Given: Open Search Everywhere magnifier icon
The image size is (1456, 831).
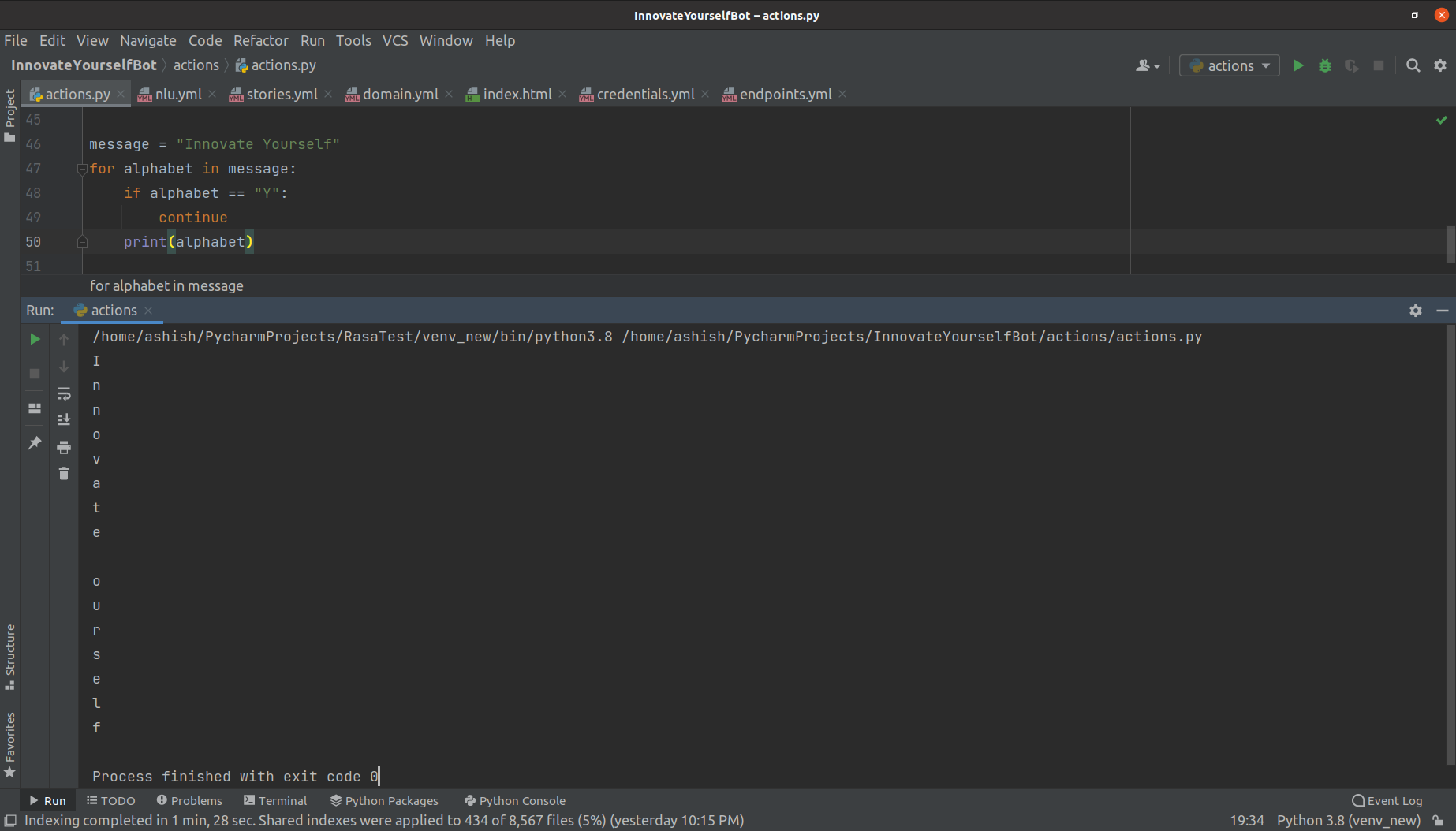Looking at the screenshot, I should 1413,66.
